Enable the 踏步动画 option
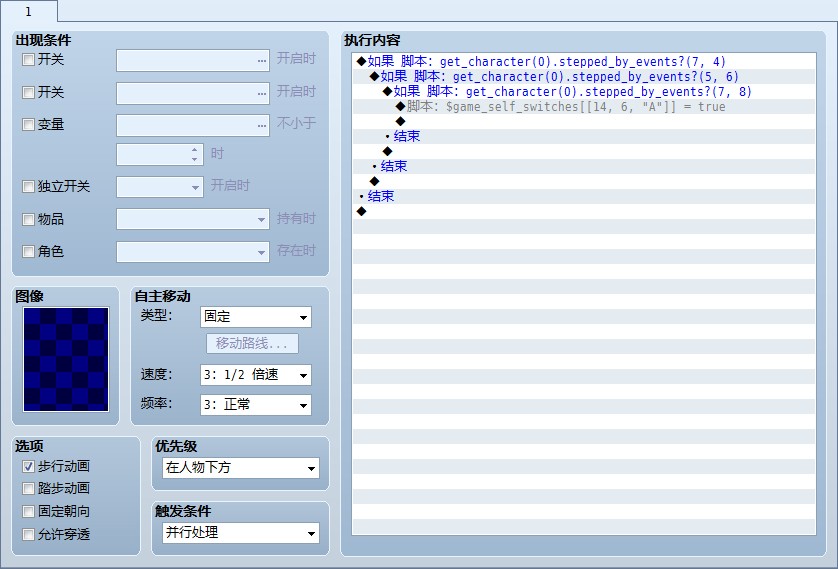 click(28, 488)
